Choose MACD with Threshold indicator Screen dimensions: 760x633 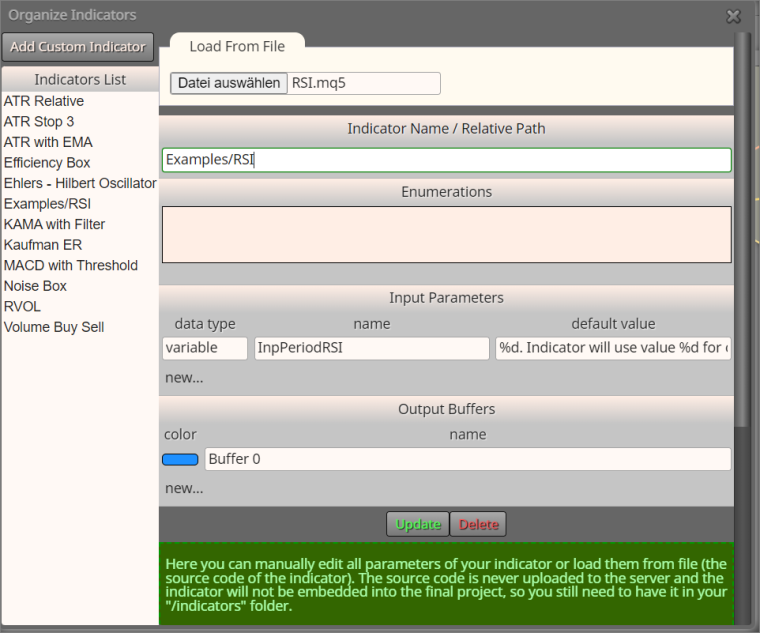pos(71,266)
